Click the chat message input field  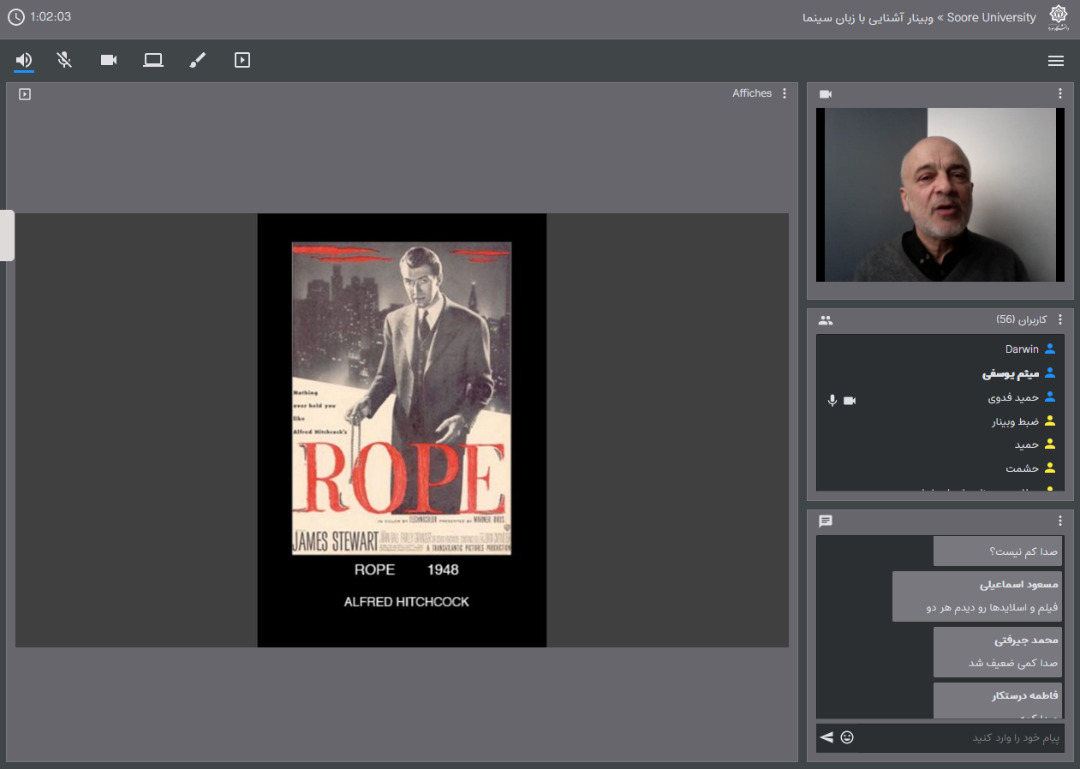961,737
